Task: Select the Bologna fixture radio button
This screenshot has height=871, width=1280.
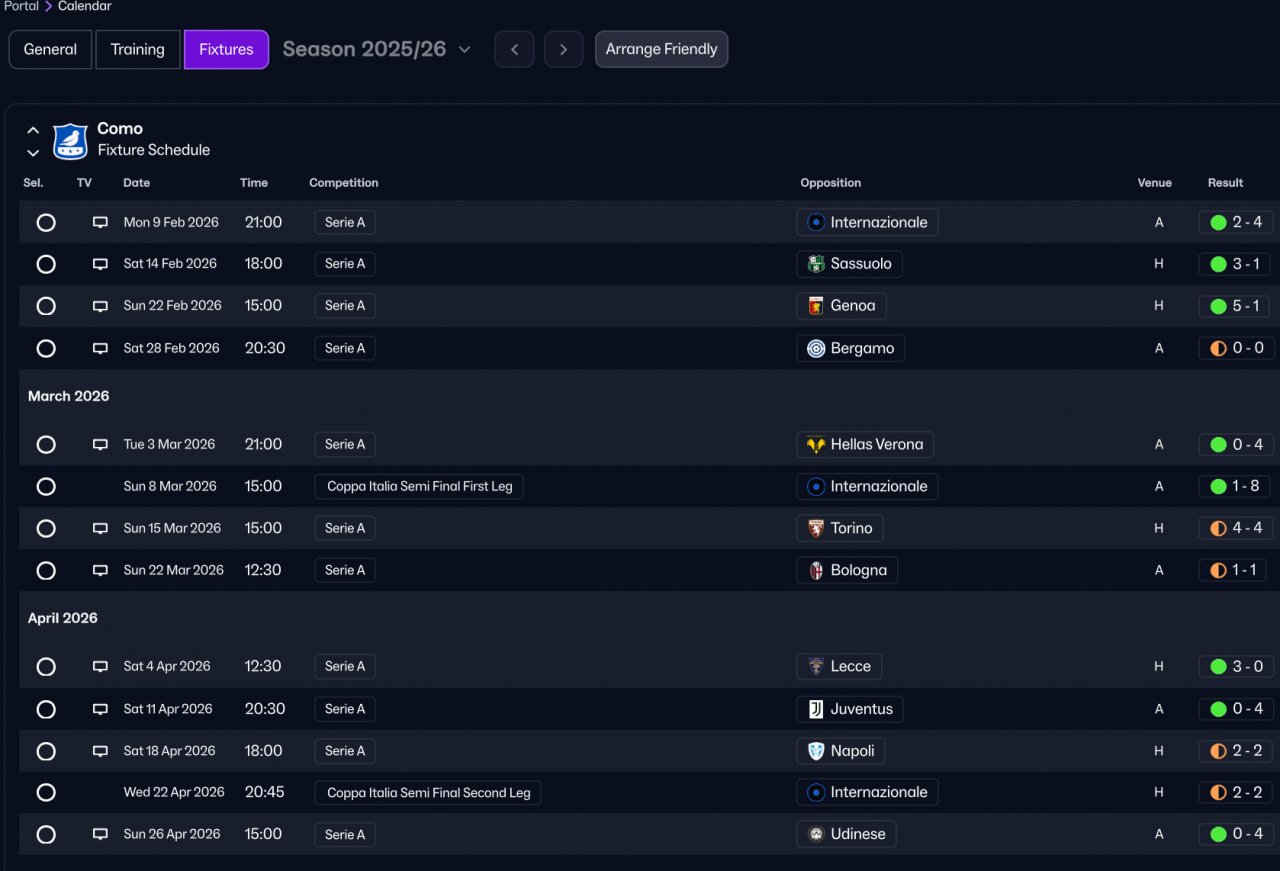Action: 46,571
